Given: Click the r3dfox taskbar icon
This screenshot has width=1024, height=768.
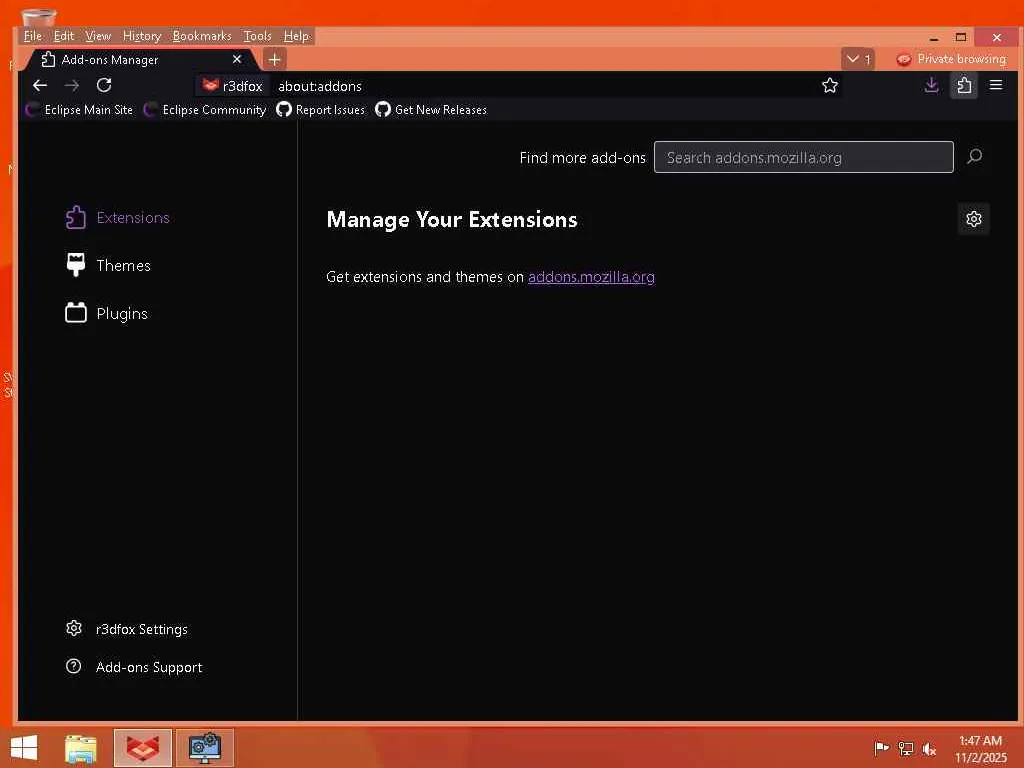Looking at the screenshot, I should click(143, 748).
